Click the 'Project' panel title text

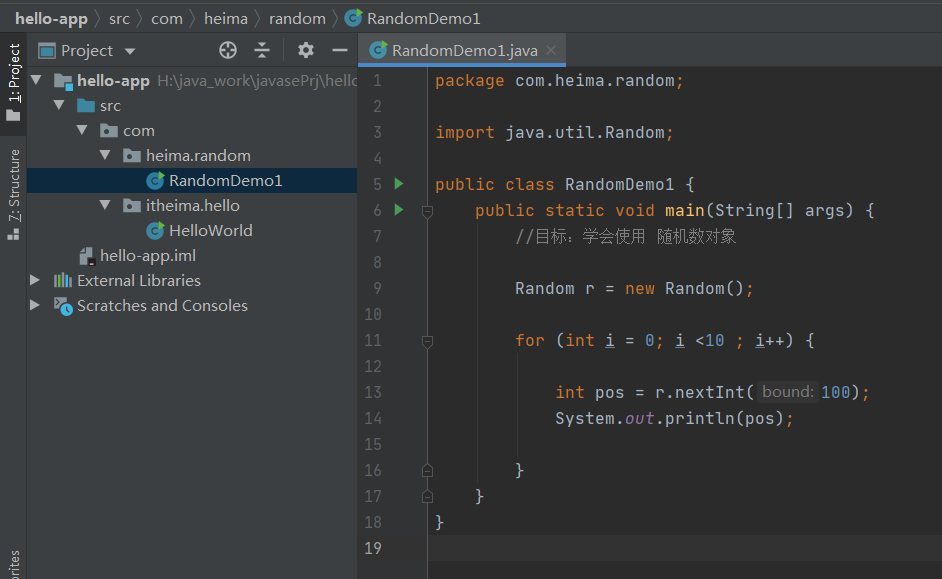87,51
